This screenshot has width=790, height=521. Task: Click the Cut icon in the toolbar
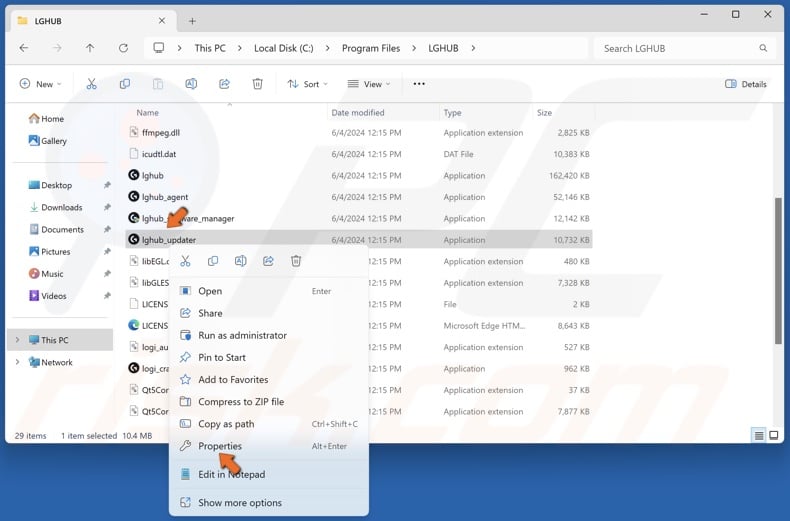coord(91,84)
